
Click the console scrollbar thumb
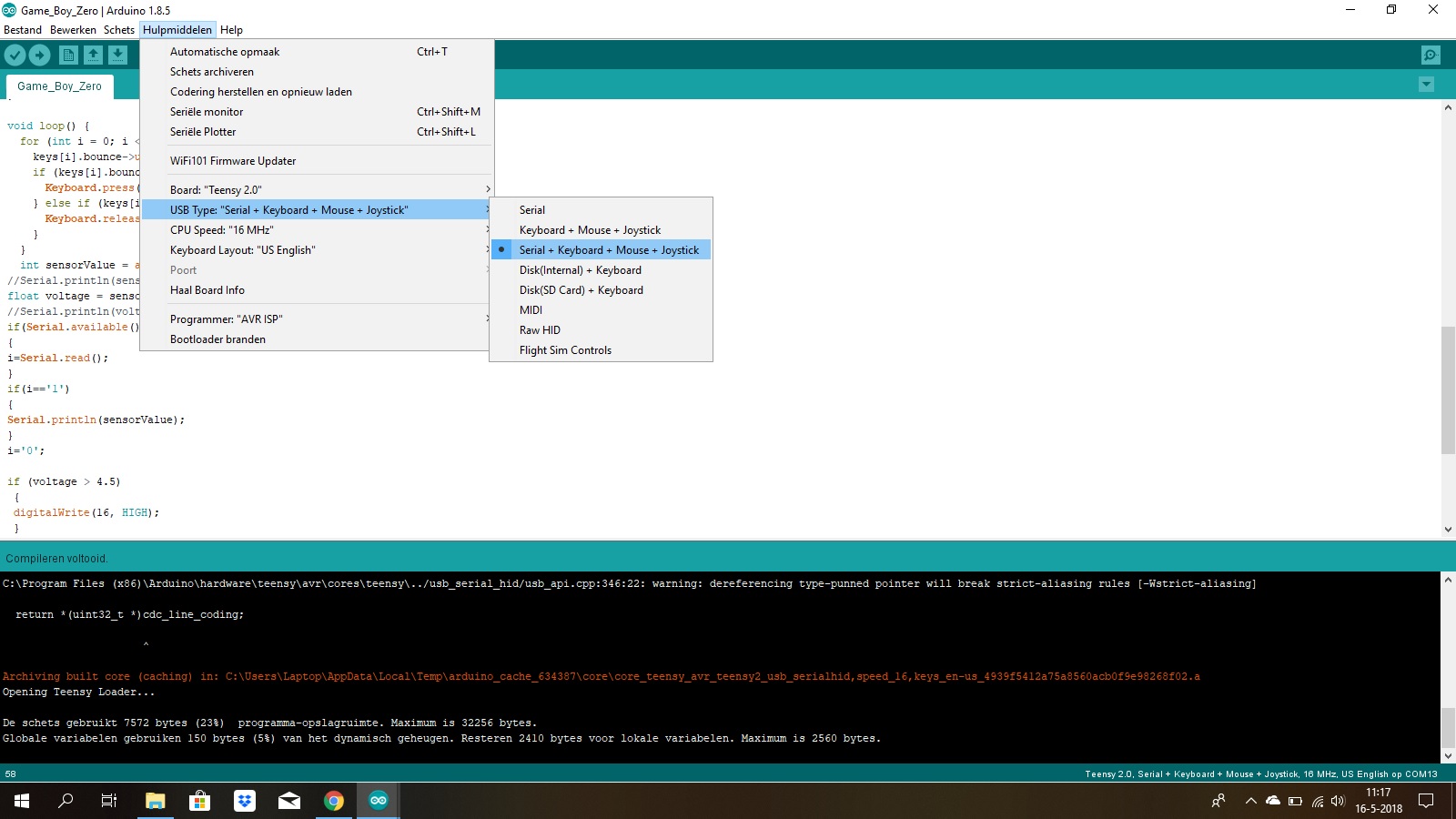[x=1448, y=727]
